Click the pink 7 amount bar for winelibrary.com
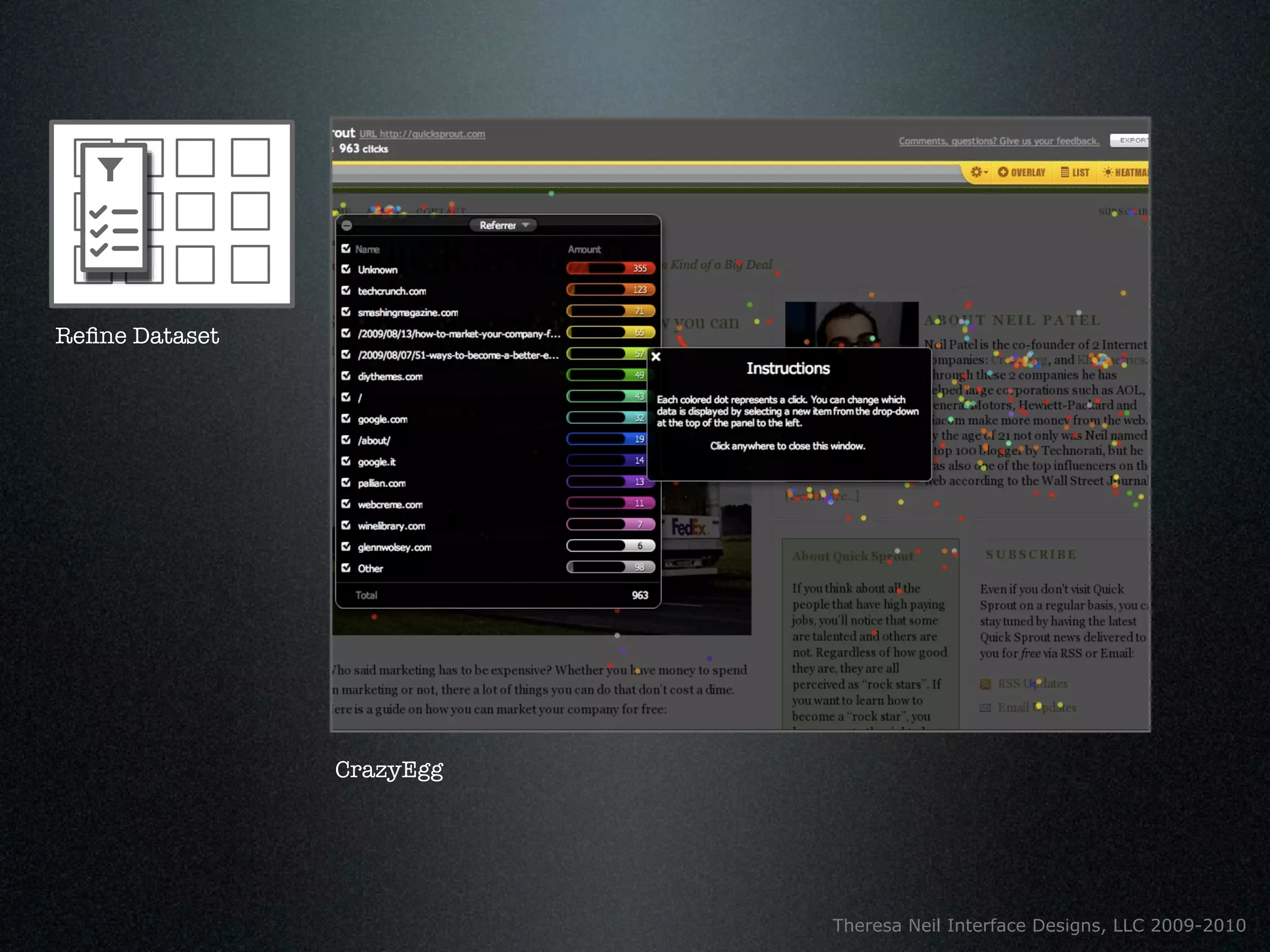The image size is (1270, 952). (611, 524)
